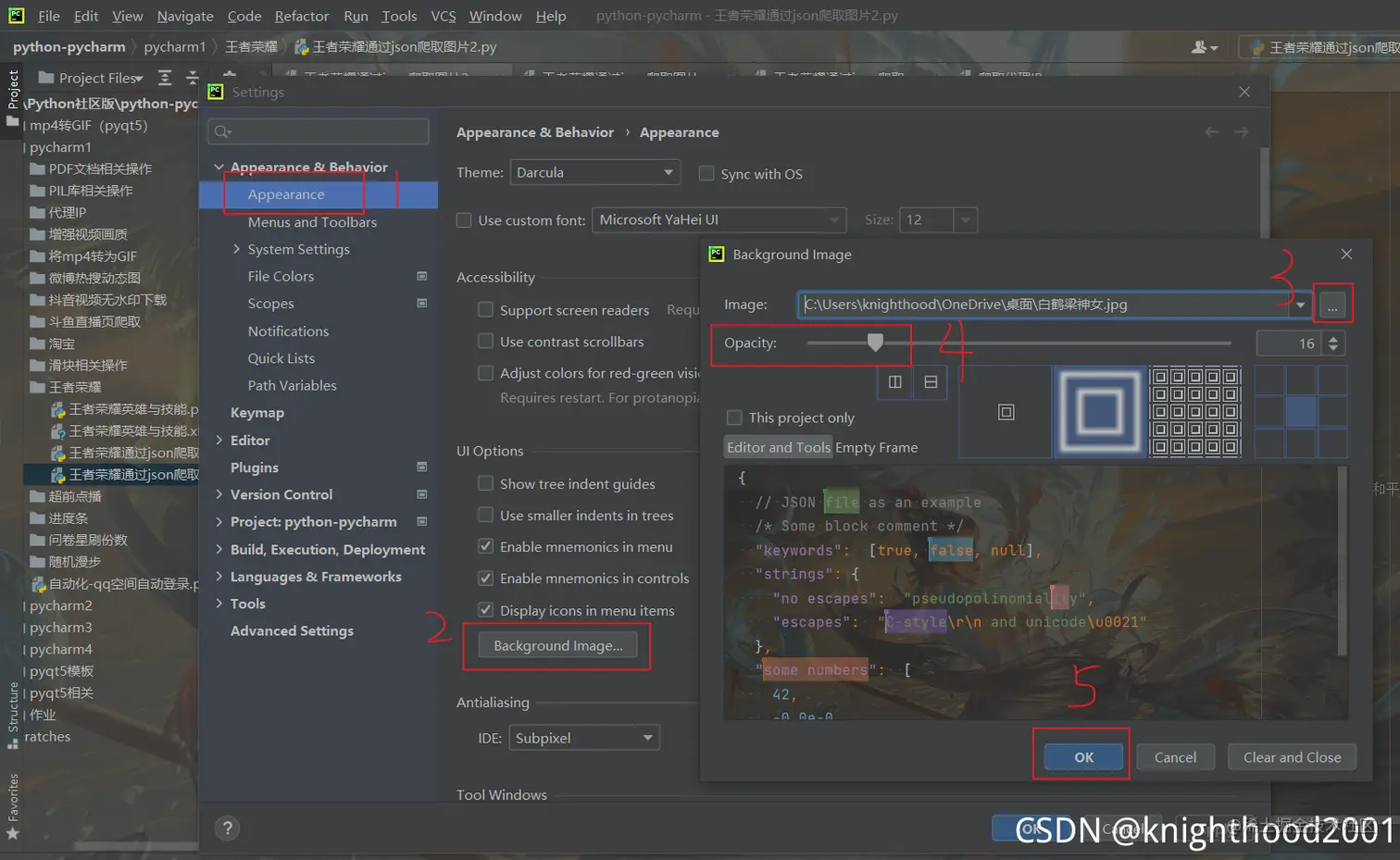Click OK in Background Image dialog
1400x860 pixels.
pyautogui.click(x=1083, y=757)
